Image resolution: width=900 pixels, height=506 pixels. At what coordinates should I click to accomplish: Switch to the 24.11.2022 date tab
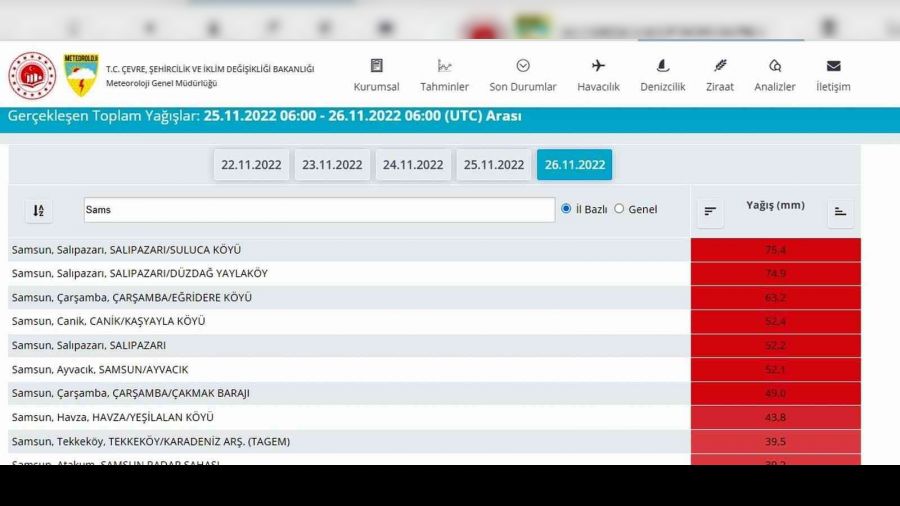pos(413,165)
